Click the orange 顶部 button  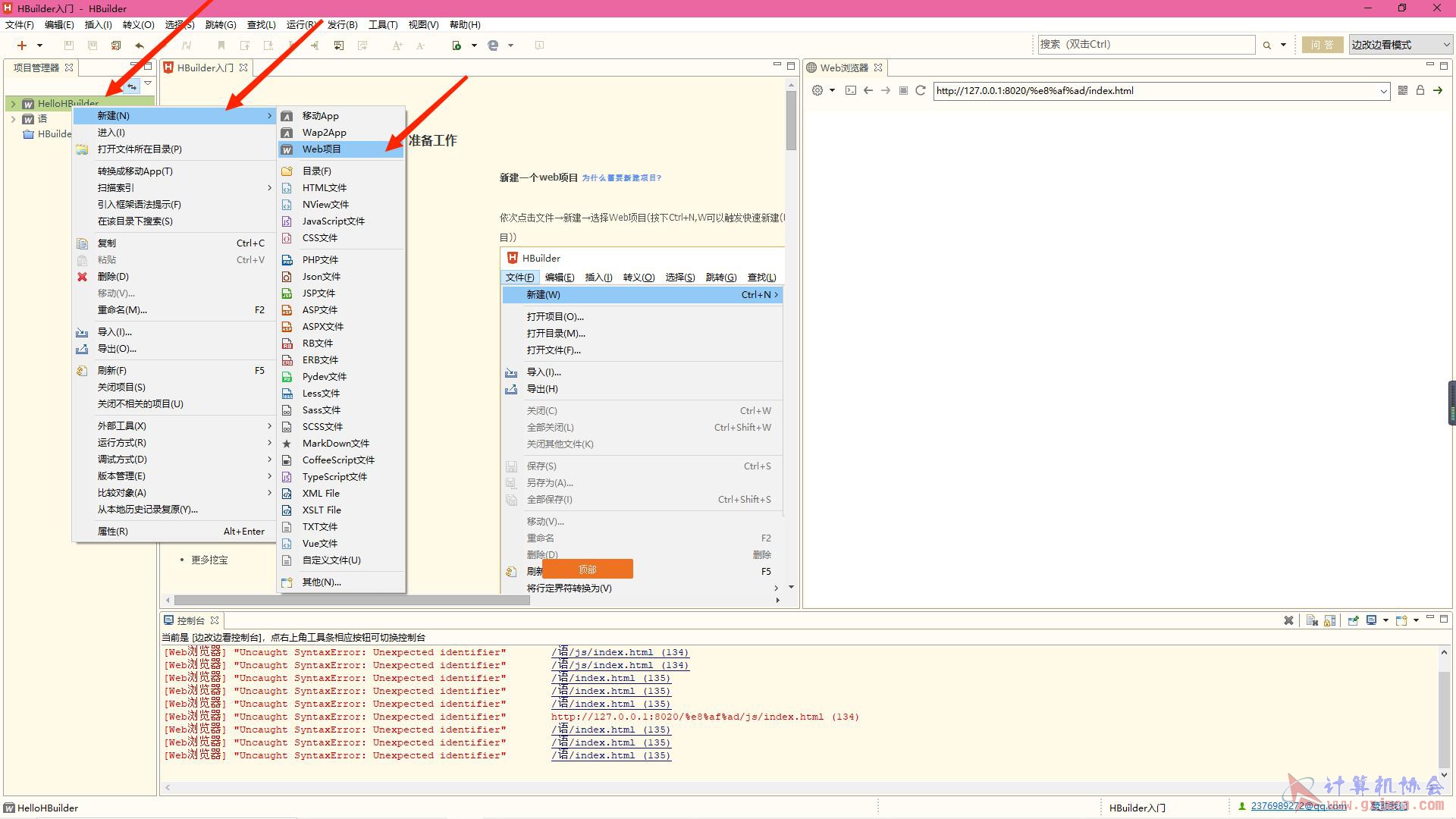[x=588, y=570]
